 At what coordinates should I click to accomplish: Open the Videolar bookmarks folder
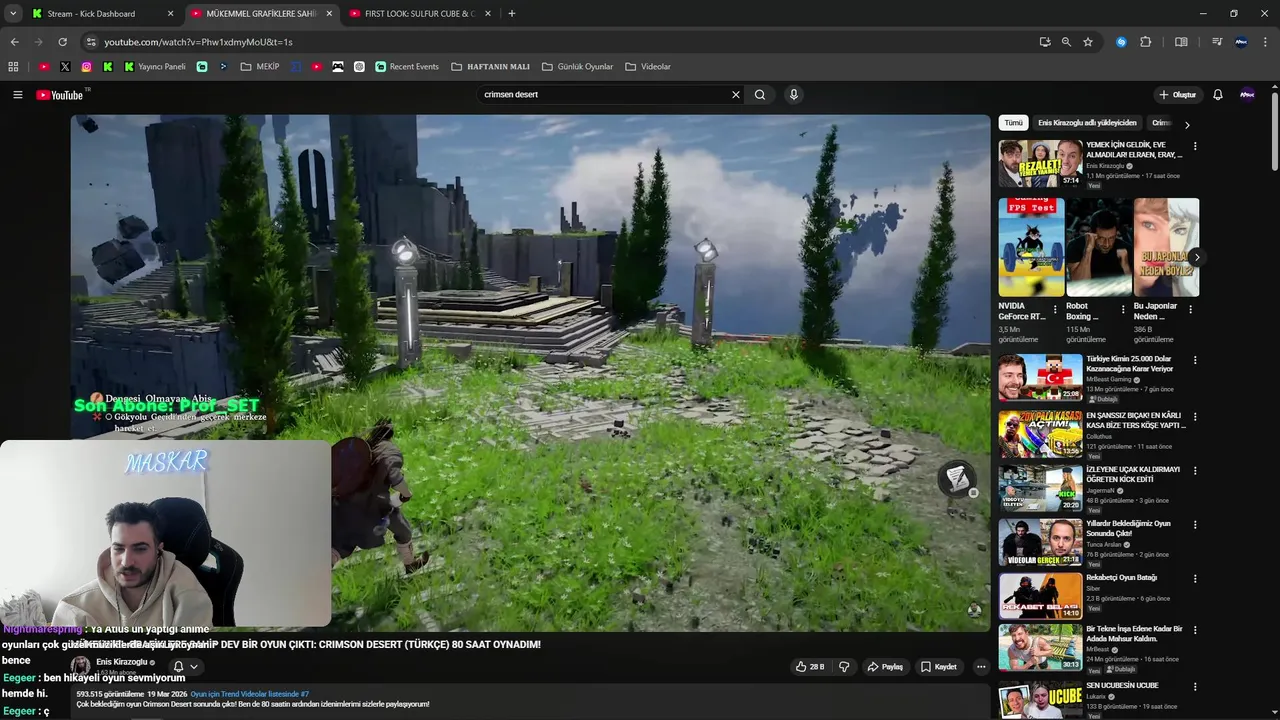tap(648, 67)
